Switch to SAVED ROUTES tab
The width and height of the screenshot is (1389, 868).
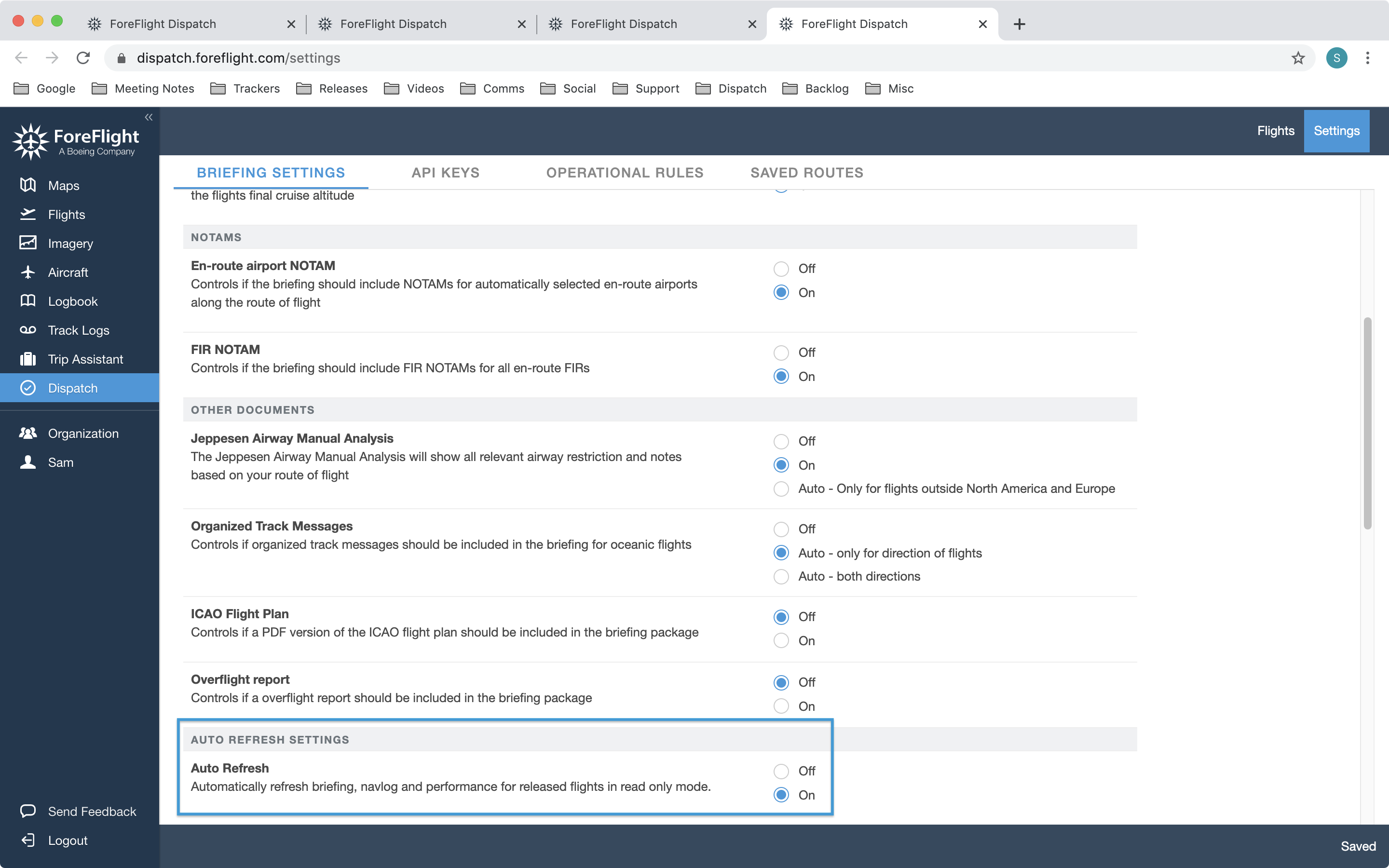tap(807, 173)
